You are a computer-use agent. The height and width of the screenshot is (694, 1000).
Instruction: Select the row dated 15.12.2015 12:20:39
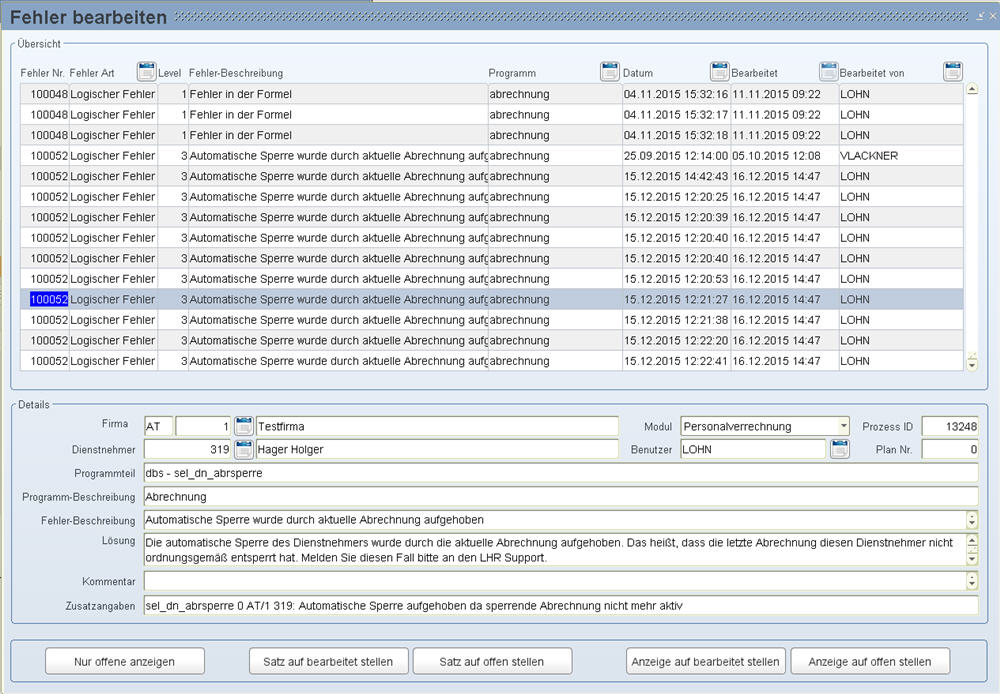point(492,217)
